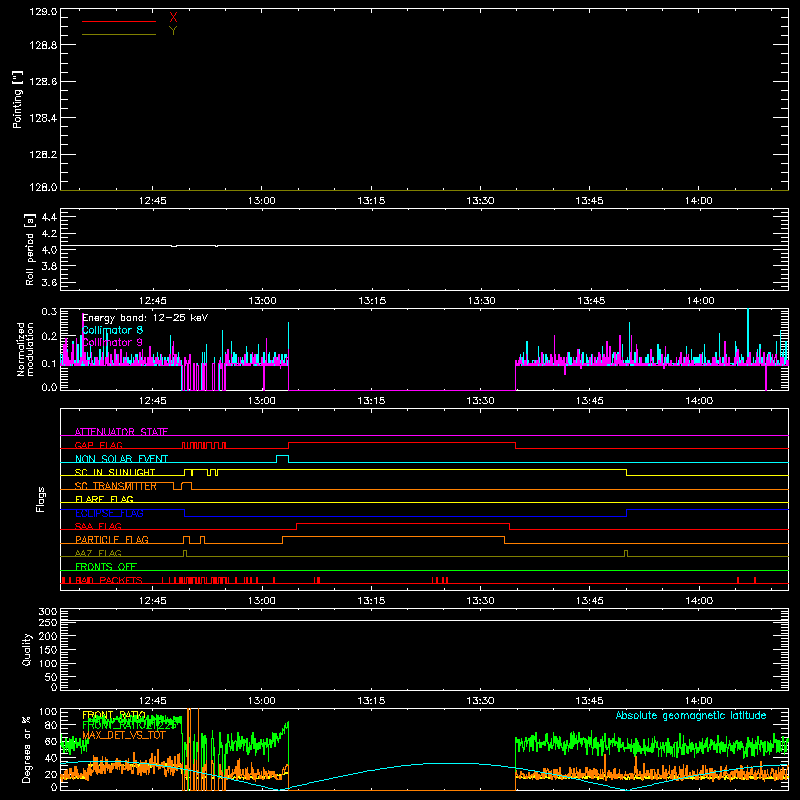Select the Degrees or % axis title

[27, 749]
